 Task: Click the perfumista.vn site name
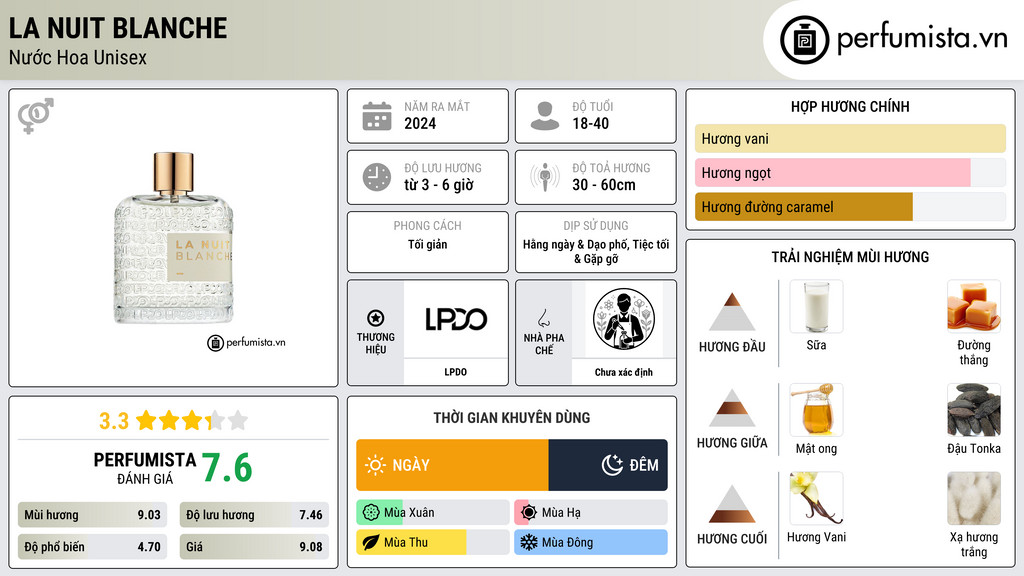[x=922, y=39]
